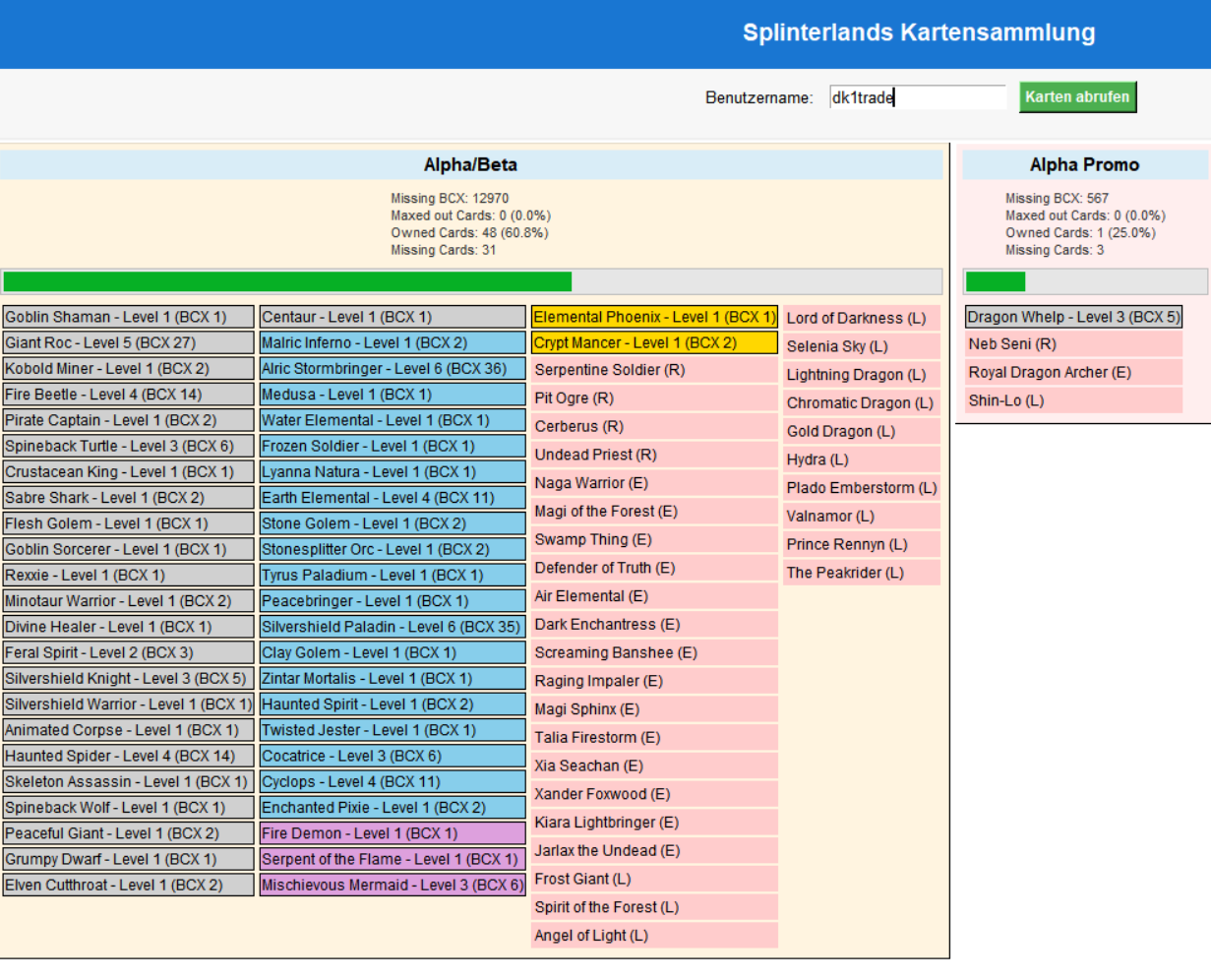This screenshot has width=1211, height=980.
Task: Select the Alric Stormbringer Level 6 card
Action: 393,368
